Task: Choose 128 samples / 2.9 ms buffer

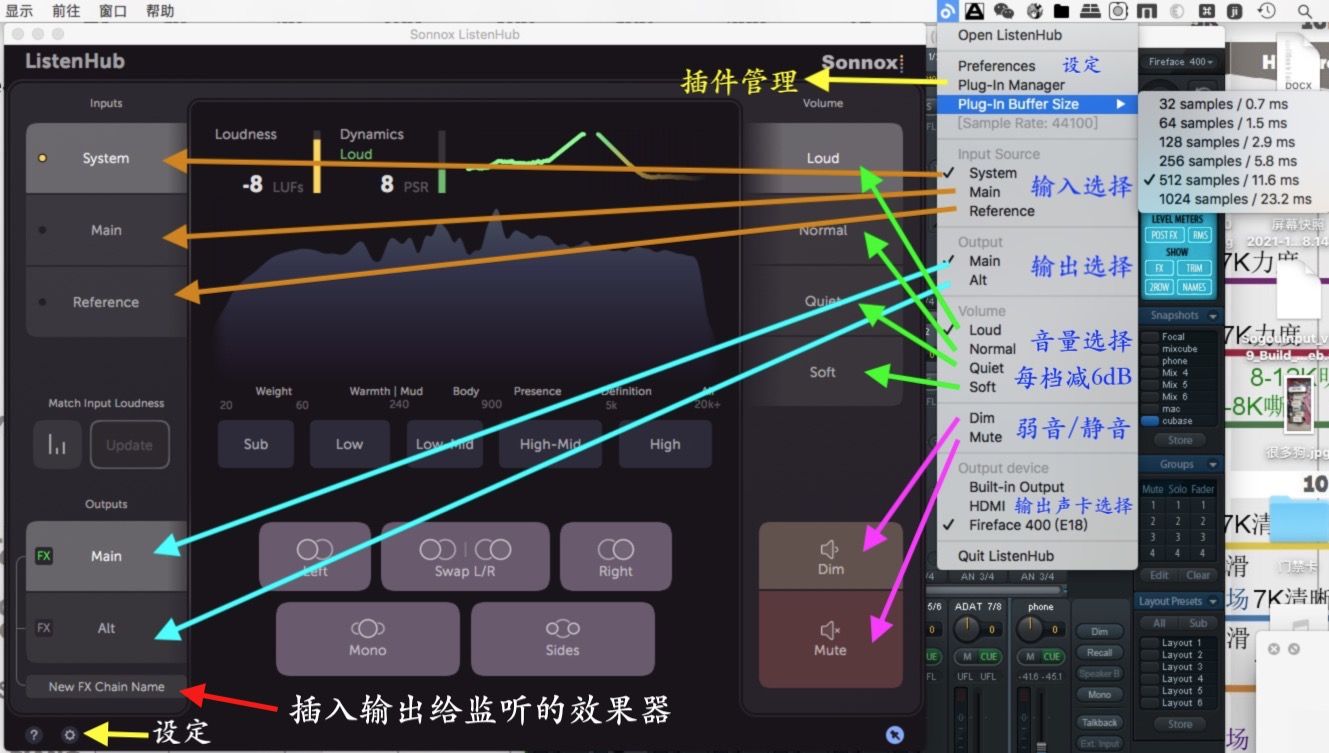Action: pos(1235,142)
